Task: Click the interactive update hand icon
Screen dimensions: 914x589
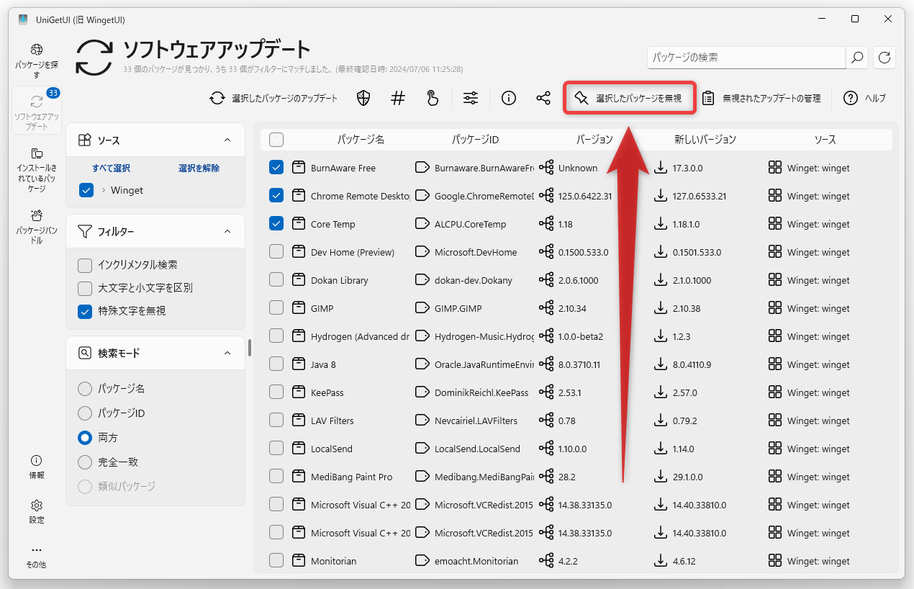Action: pyautogui.click(x=432, y=98)
